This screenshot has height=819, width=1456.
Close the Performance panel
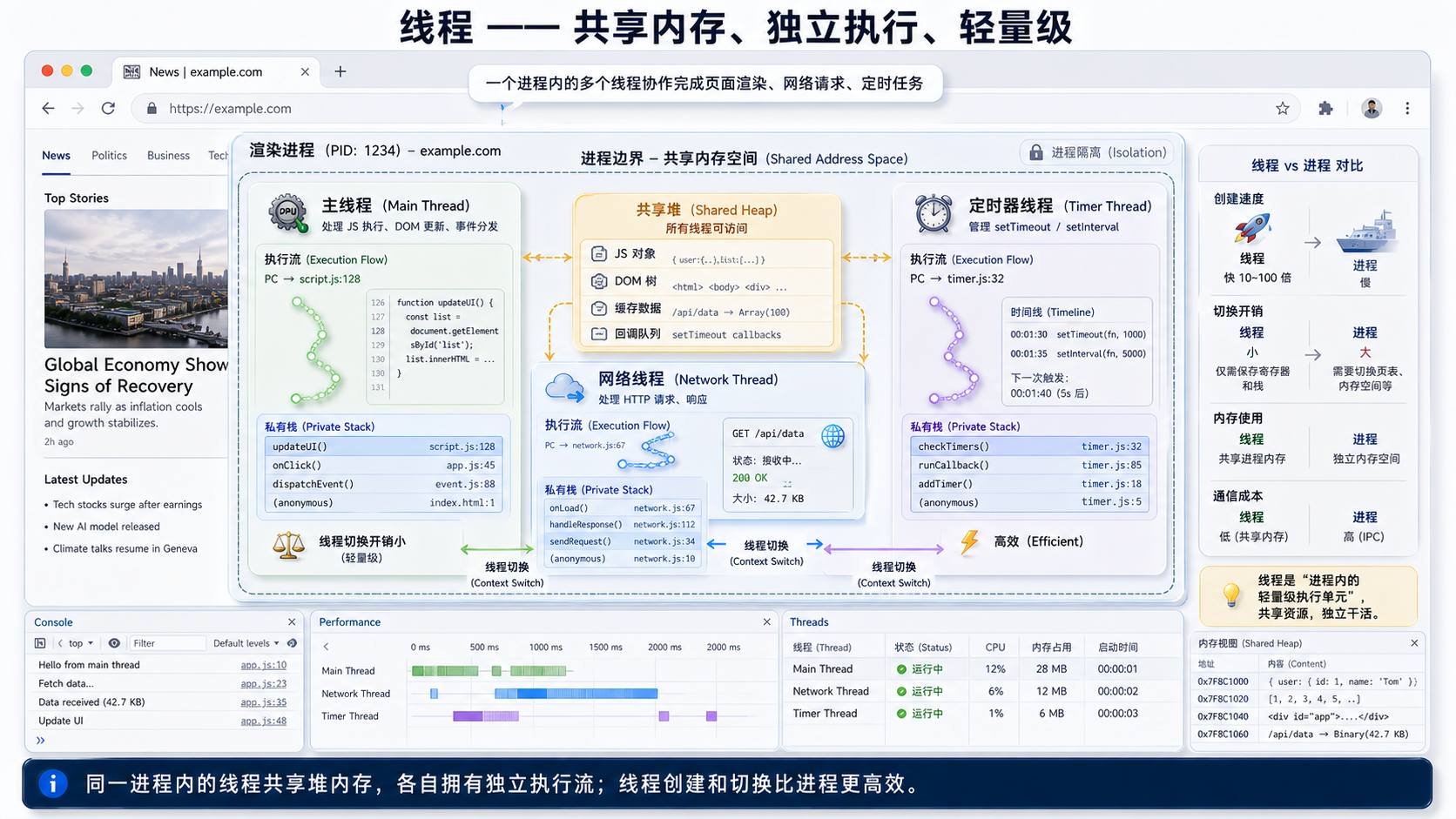coord(766,622)
